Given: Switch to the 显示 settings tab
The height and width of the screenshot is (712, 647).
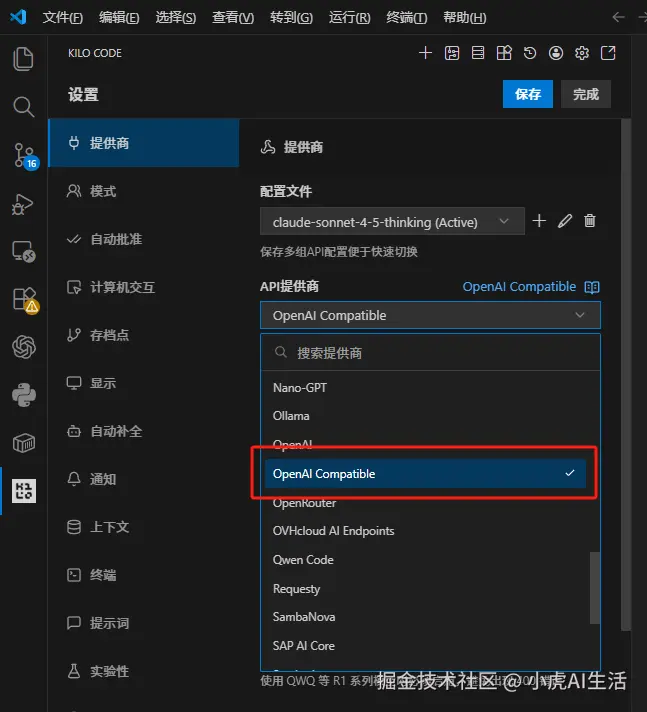Looking at the screenshot, I should [x=143, y=383].
